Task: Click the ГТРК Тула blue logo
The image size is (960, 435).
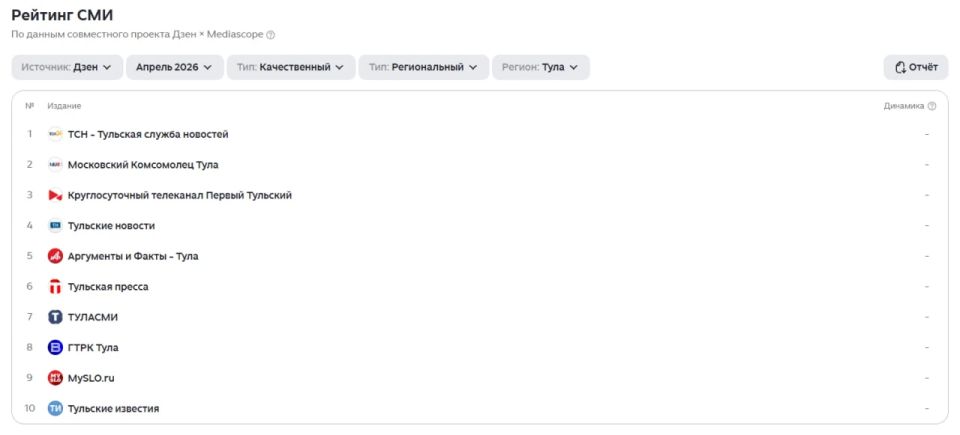Action: tap(55, 347)
